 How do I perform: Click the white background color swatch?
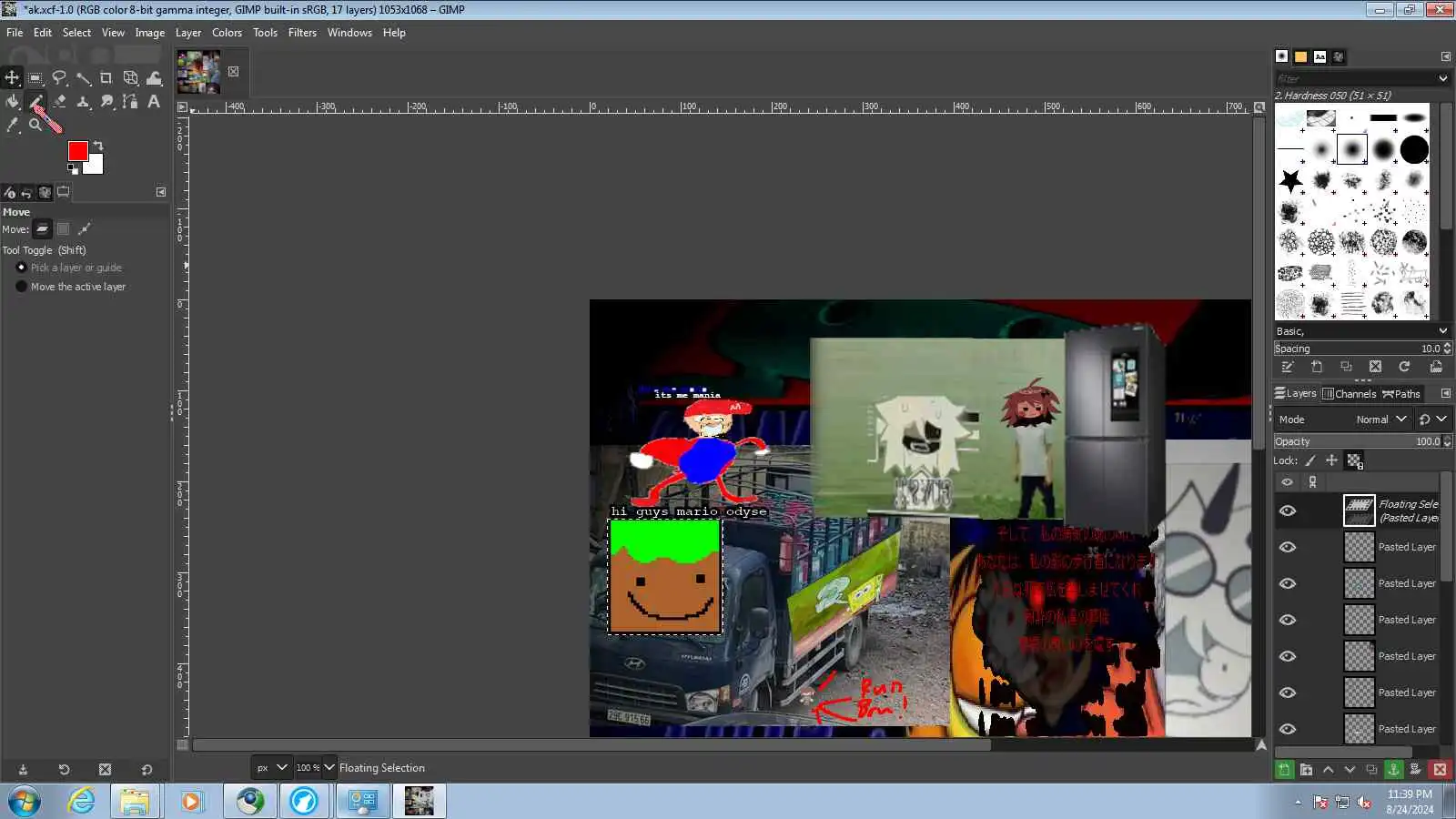[96, 167]
